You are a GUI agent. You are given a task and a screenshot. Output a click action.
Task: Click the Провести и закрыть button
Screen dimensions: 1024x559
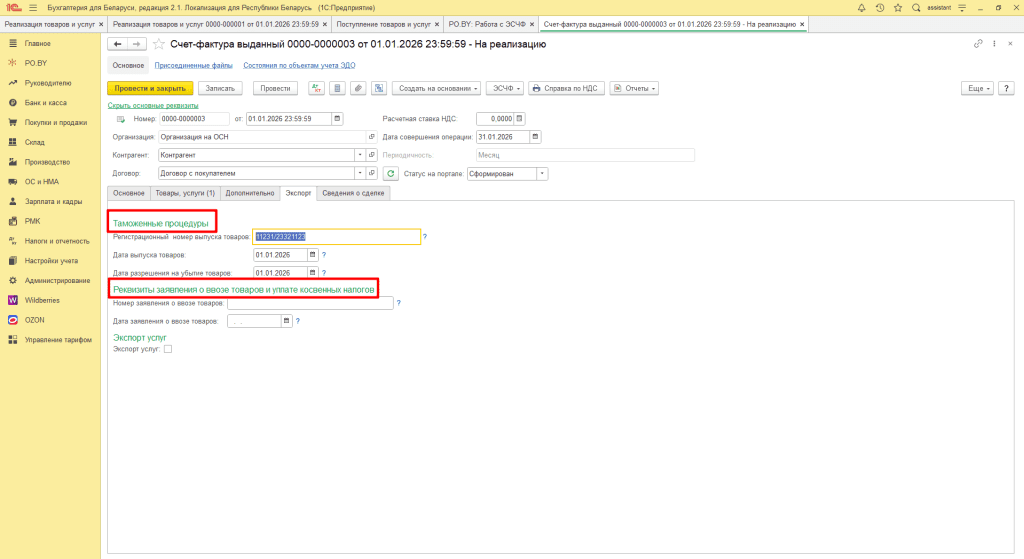149,88
